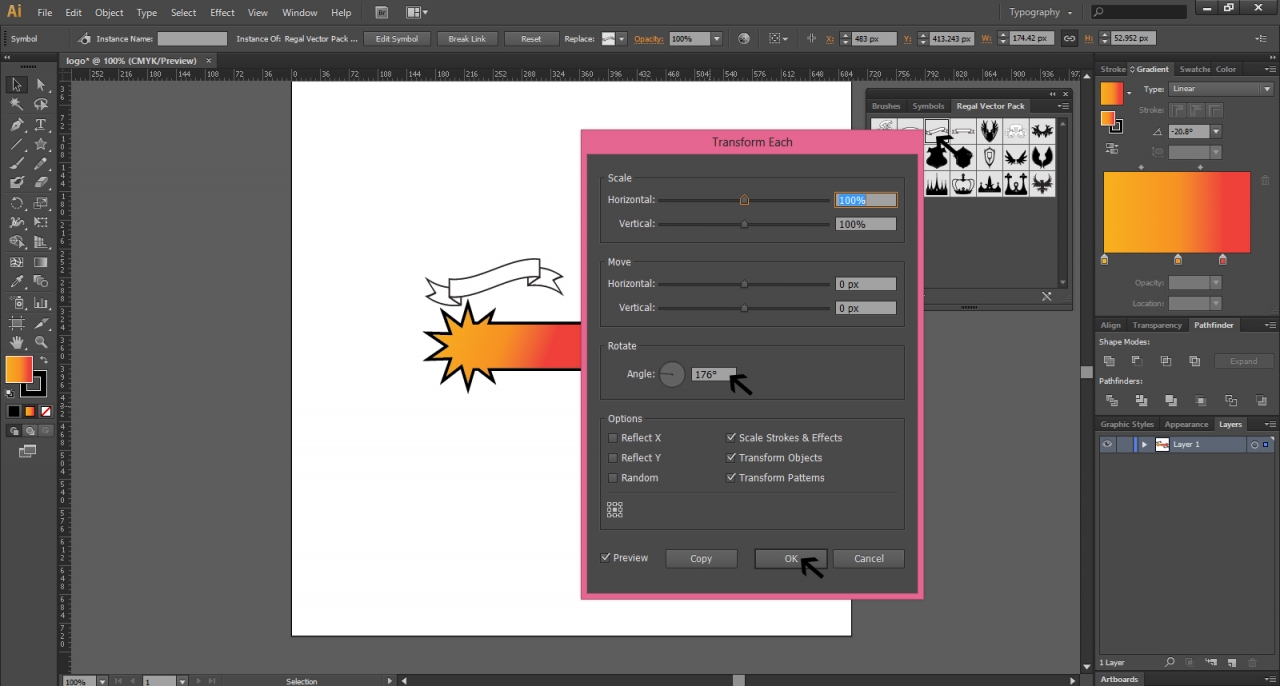The height and width of the screenshot is (686, 1280).
Task: Switch to the Transparency tab
Action: coord(1157,325)
